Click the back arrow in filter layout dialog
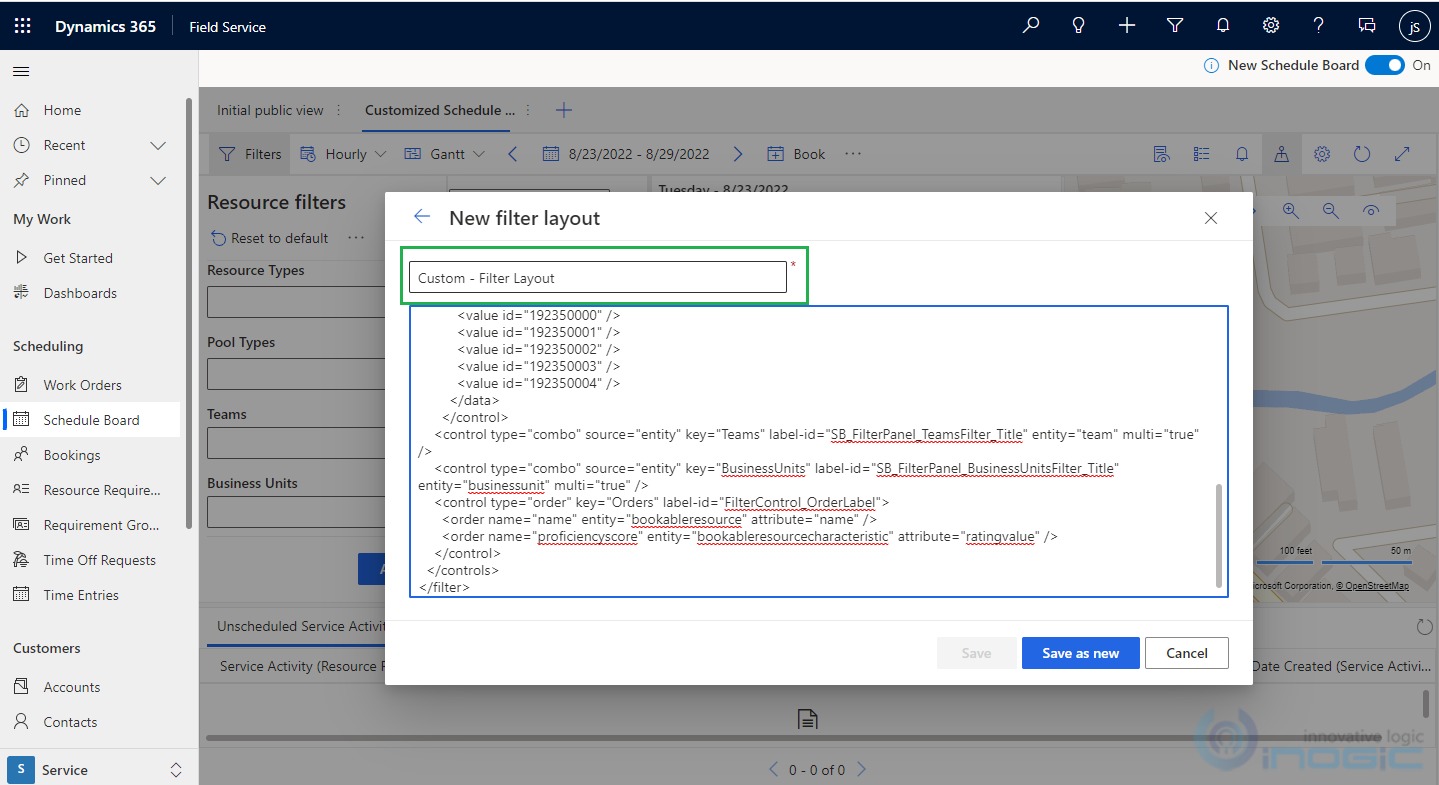 tap(422, 217)
